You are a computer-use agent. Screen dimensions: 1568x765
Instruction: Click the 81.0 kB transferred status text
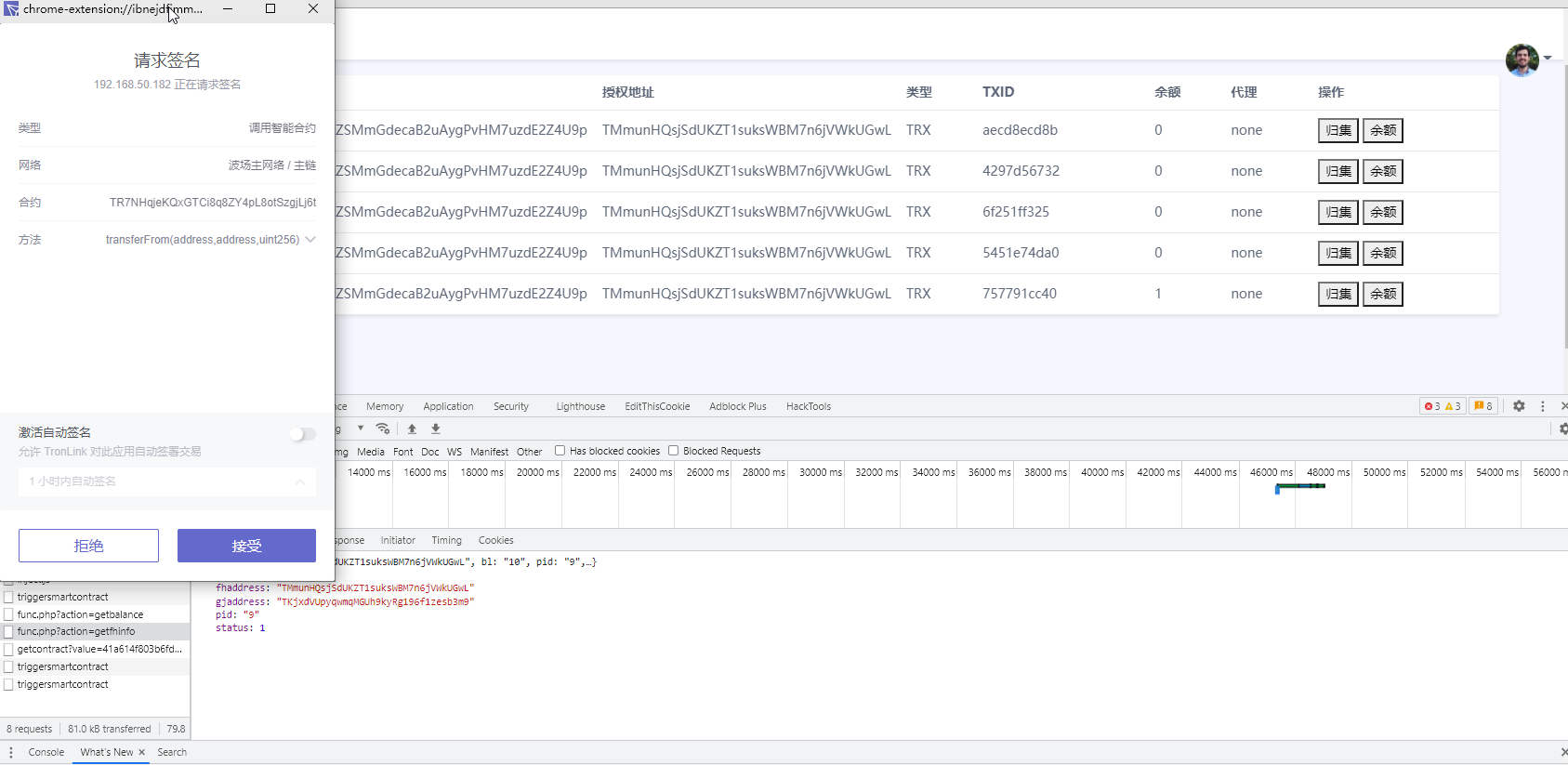click(110, 729)
